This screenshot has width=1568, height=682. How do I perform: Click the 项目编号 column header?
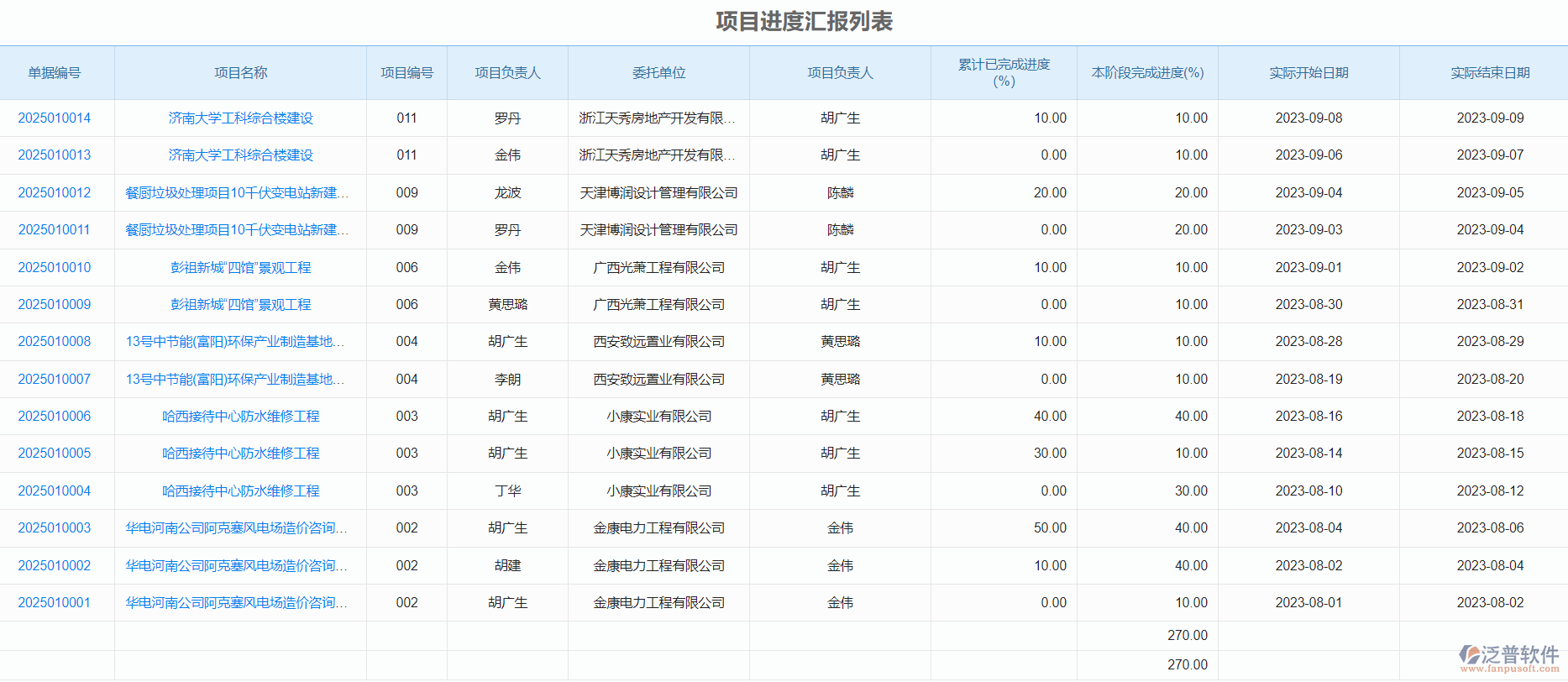(x=406, y=73)
